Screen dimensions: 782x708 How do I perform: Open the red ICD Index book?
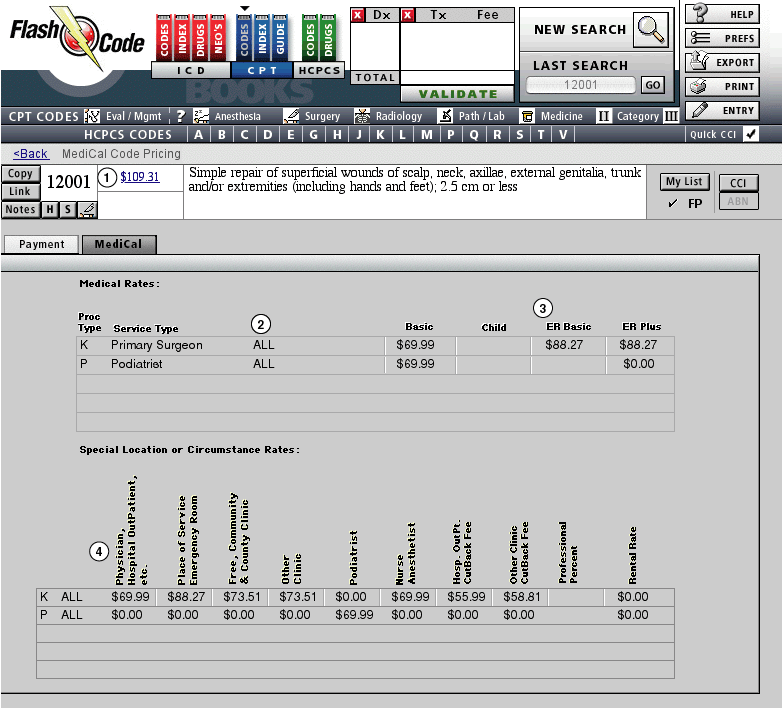(182, 38)
